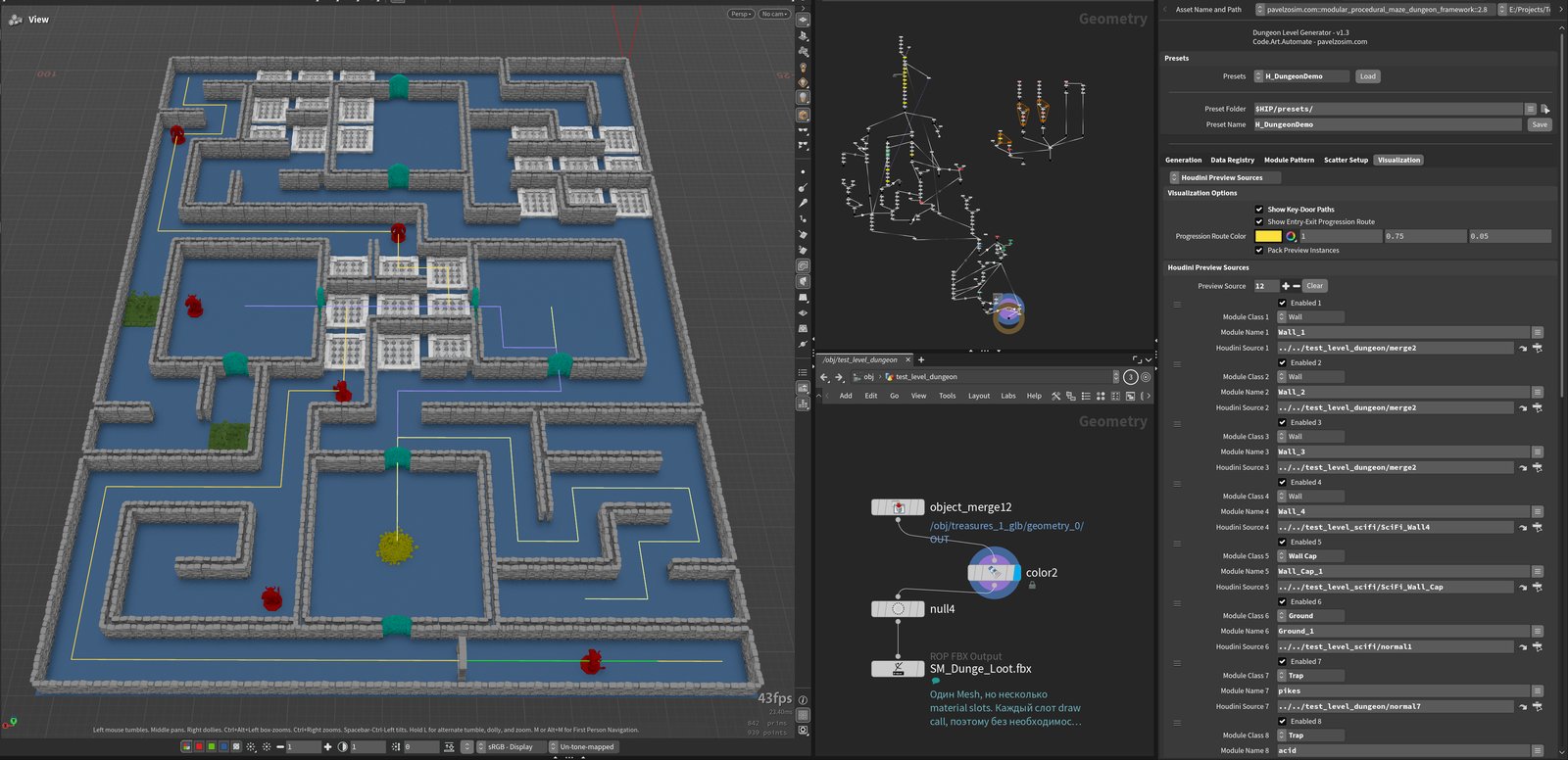Click the Load preset button
Viewport: 1568px width, 760px height.
(x=1368, y=76)
